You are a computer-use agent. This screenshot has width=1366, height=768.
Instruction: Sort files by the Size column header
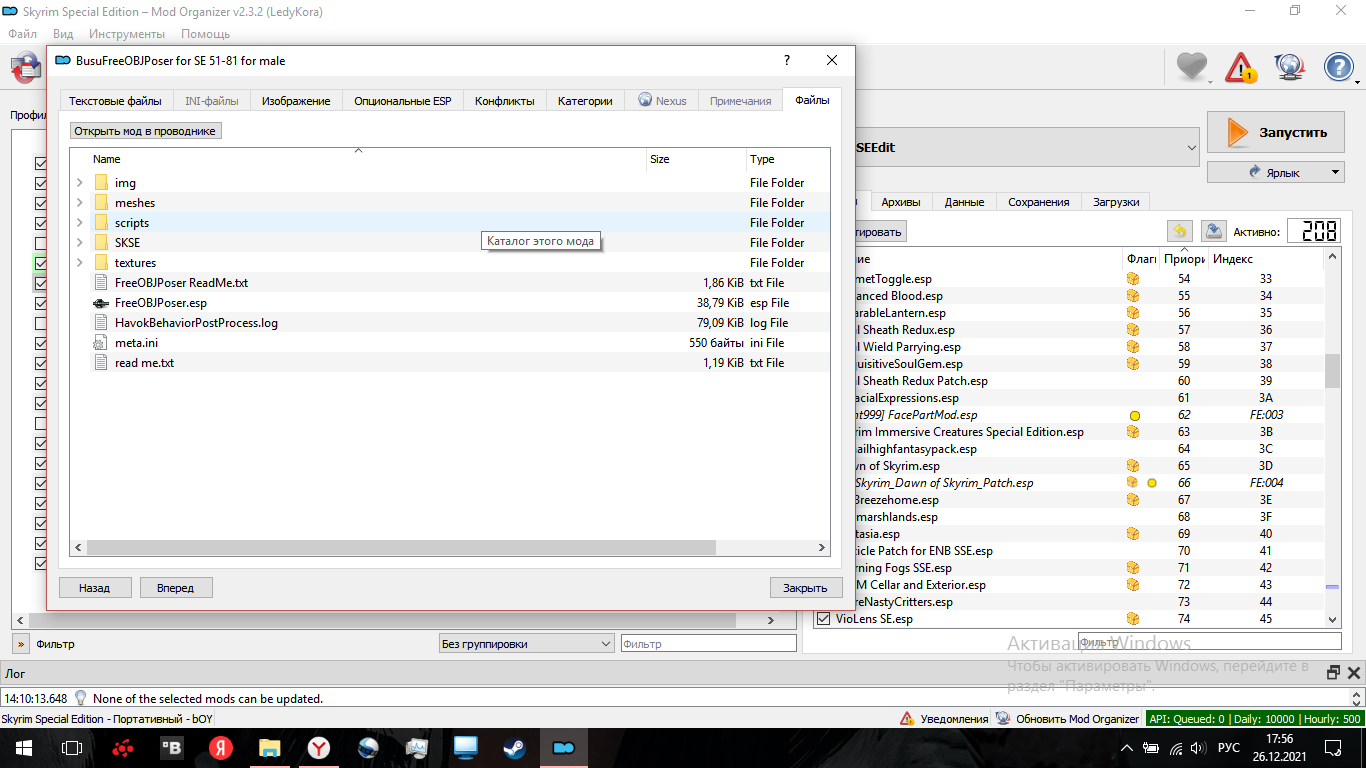696,159
